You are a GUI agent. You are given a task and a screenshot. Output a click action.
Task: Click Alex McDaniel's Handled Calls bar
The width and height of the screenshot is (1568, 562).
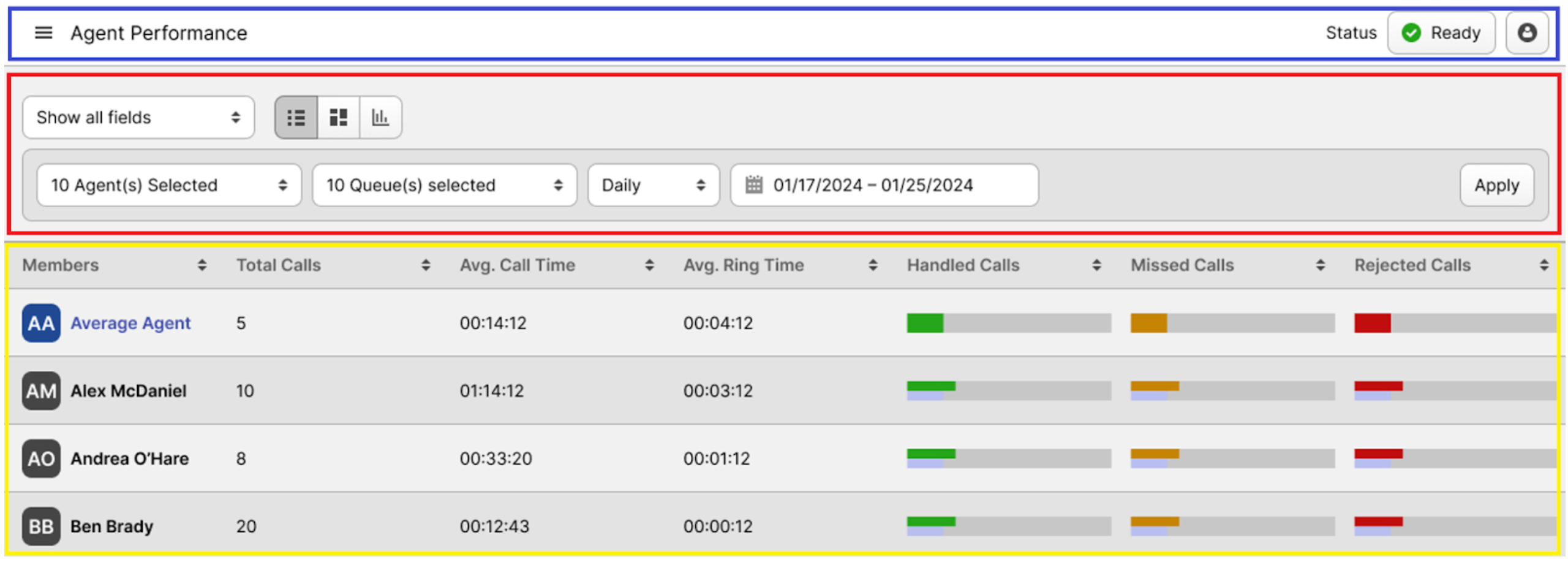1008,390
